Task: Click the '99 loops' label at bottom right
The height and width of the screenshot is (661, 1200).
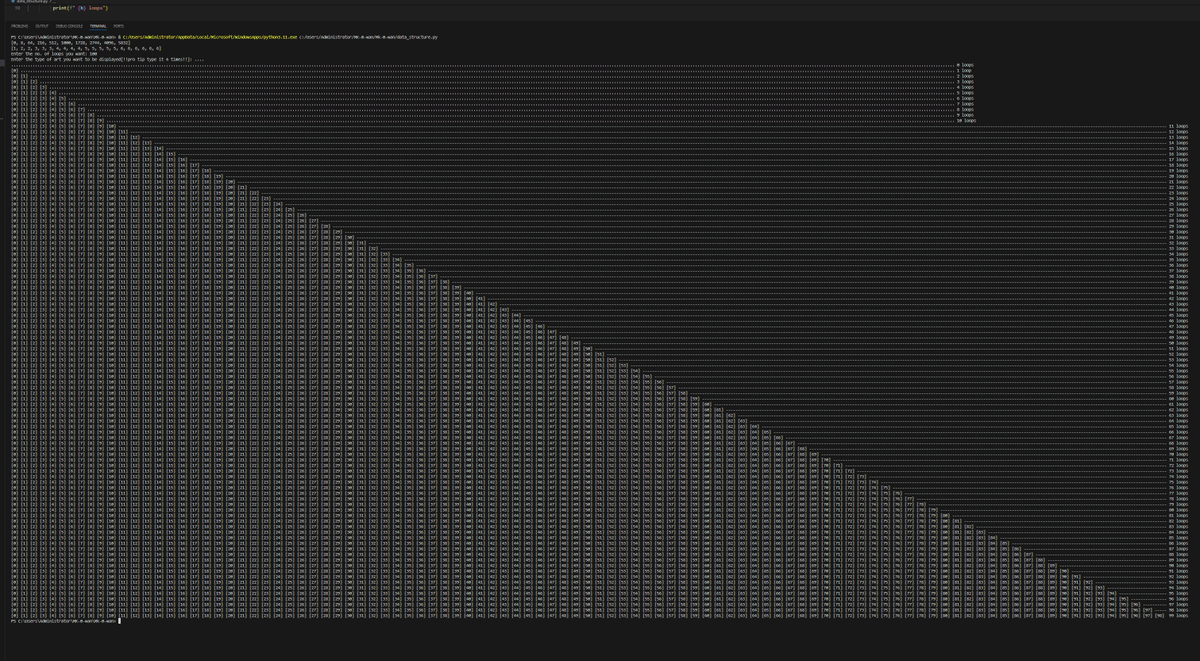Action: (1178, 615)
